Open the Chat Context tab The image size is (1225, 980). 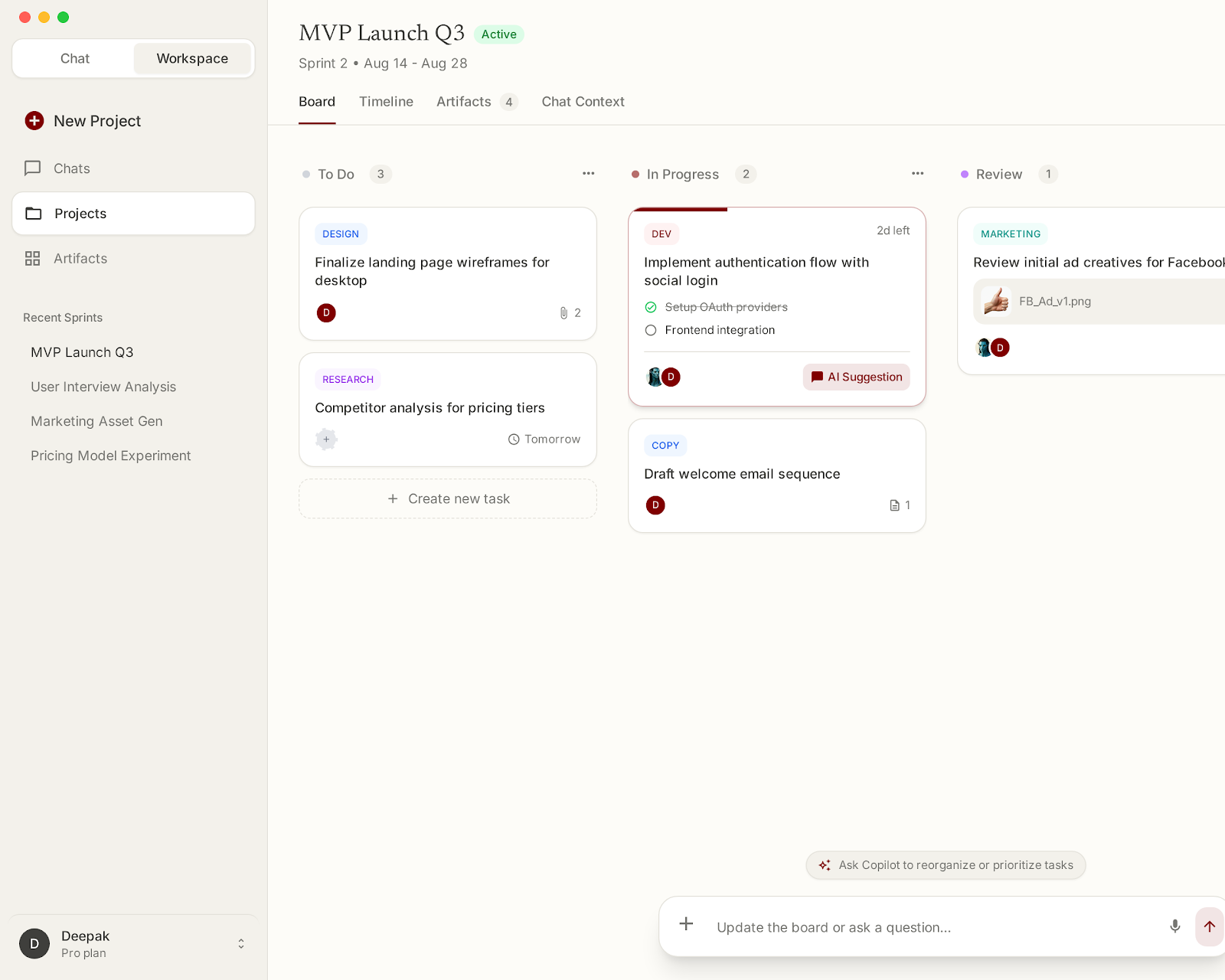583,102
